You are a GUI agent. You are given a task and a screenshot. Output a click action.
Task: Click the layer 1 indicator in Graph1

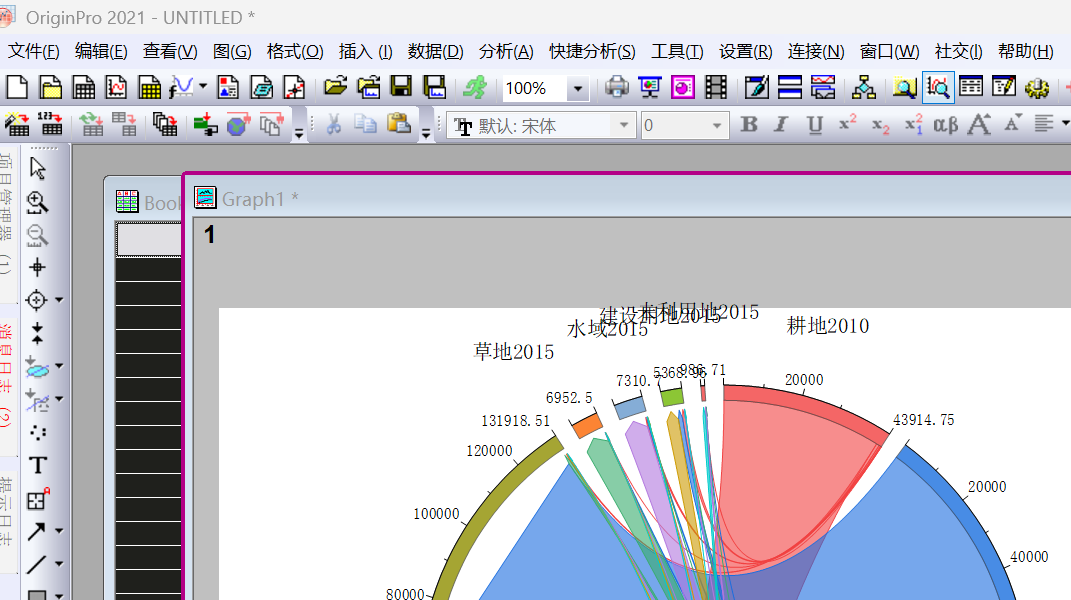pyautogui.click(x=209, y=235)
